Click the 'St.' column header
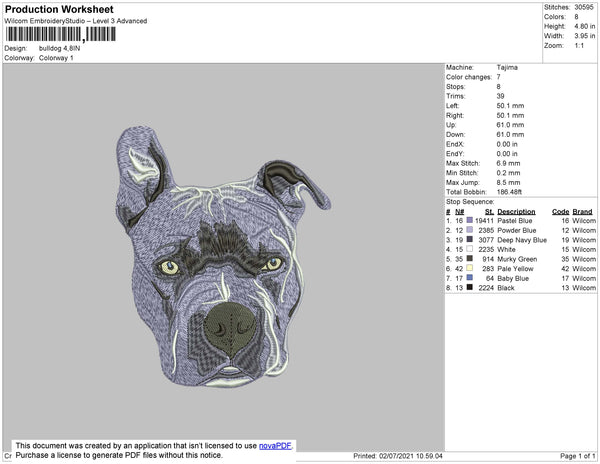The width and height of the screenshot is (600, 464). pyautogui.click(x=489, y=212)
